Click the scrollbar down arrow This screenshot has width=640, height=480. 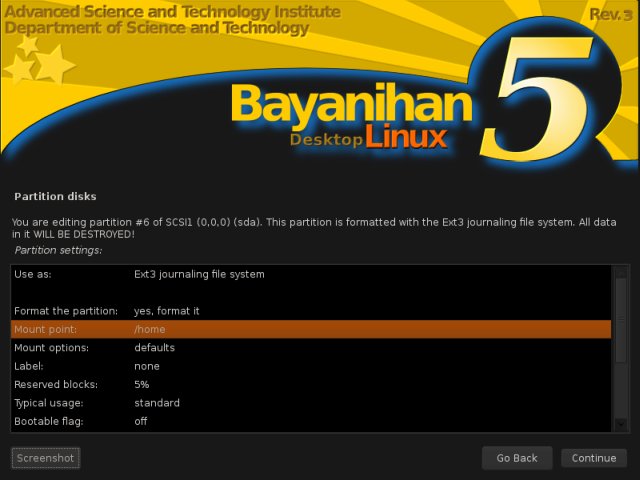point(621,424)
